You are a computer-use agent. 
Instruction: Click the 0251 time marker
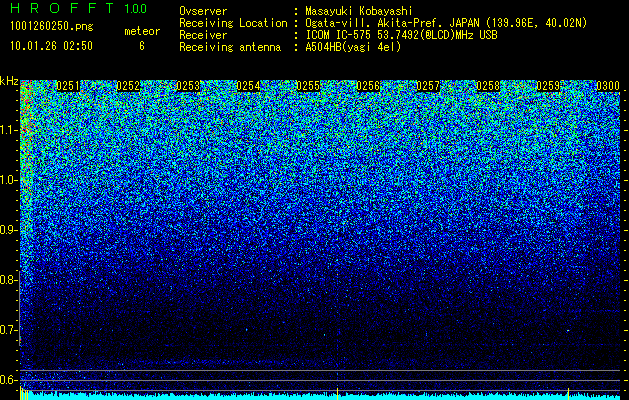point(68,86)
